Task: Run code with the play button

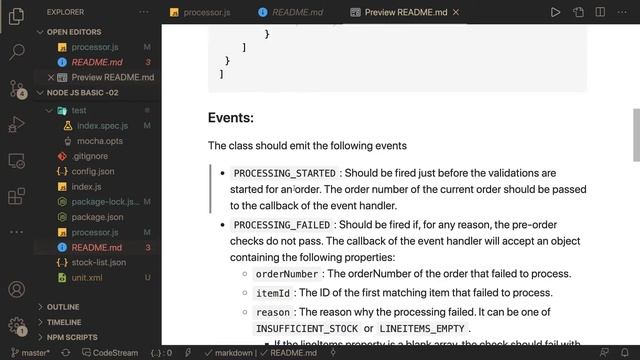Action: (555, 12)
